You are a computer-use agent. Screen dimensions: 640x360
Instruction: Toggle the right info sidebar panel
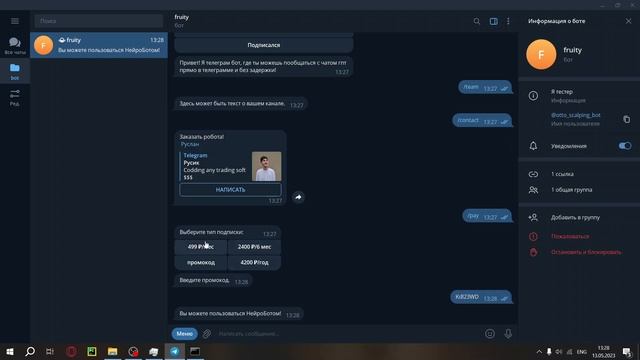493,21
